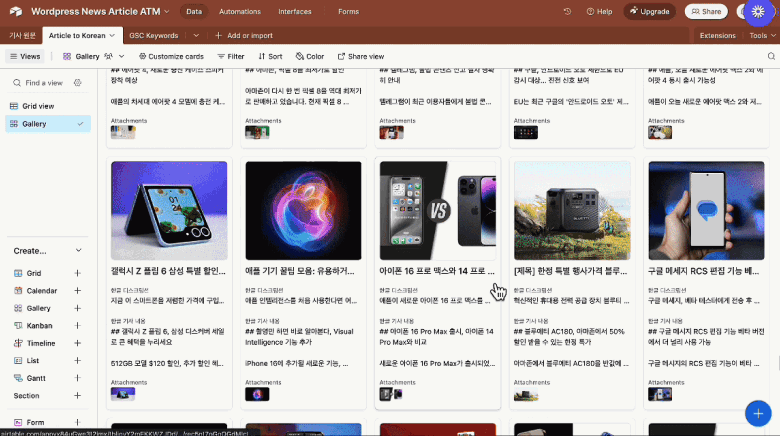Expand the Wordpress News Article ATM base menu
Screen dimensions: 780x436
pos(165,12)
